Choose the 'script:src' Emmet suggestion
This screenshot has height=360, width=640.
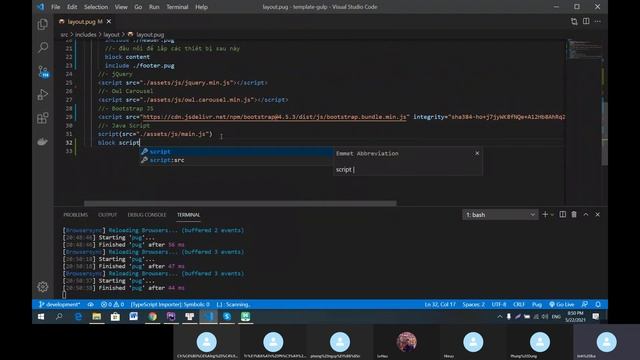236,160
